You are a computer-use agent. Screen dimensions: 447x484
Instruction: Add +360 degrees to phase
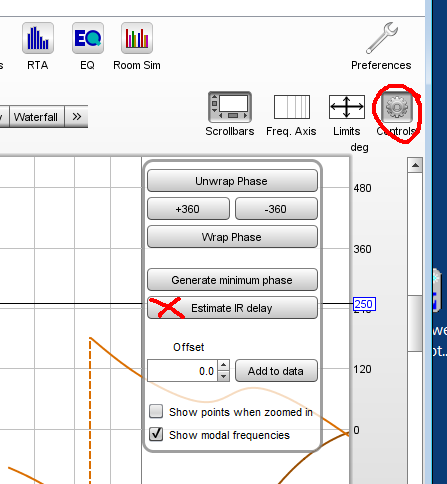click(x=188, y=209)
